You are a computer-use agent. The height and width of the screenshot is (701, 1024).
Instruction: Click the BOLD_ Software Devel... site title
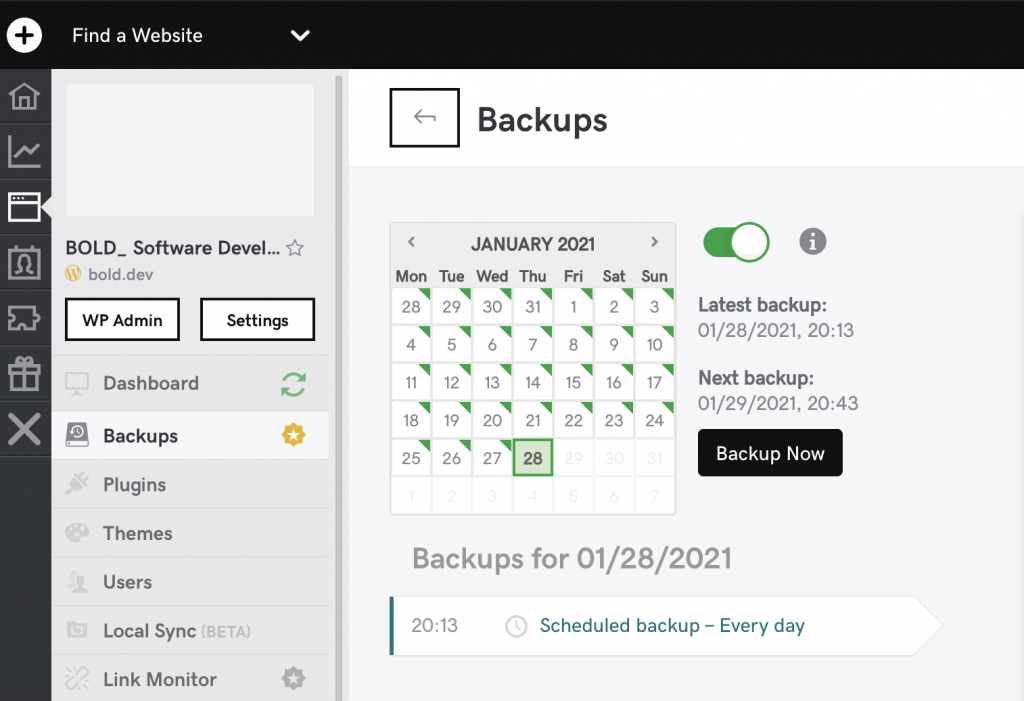172,248
